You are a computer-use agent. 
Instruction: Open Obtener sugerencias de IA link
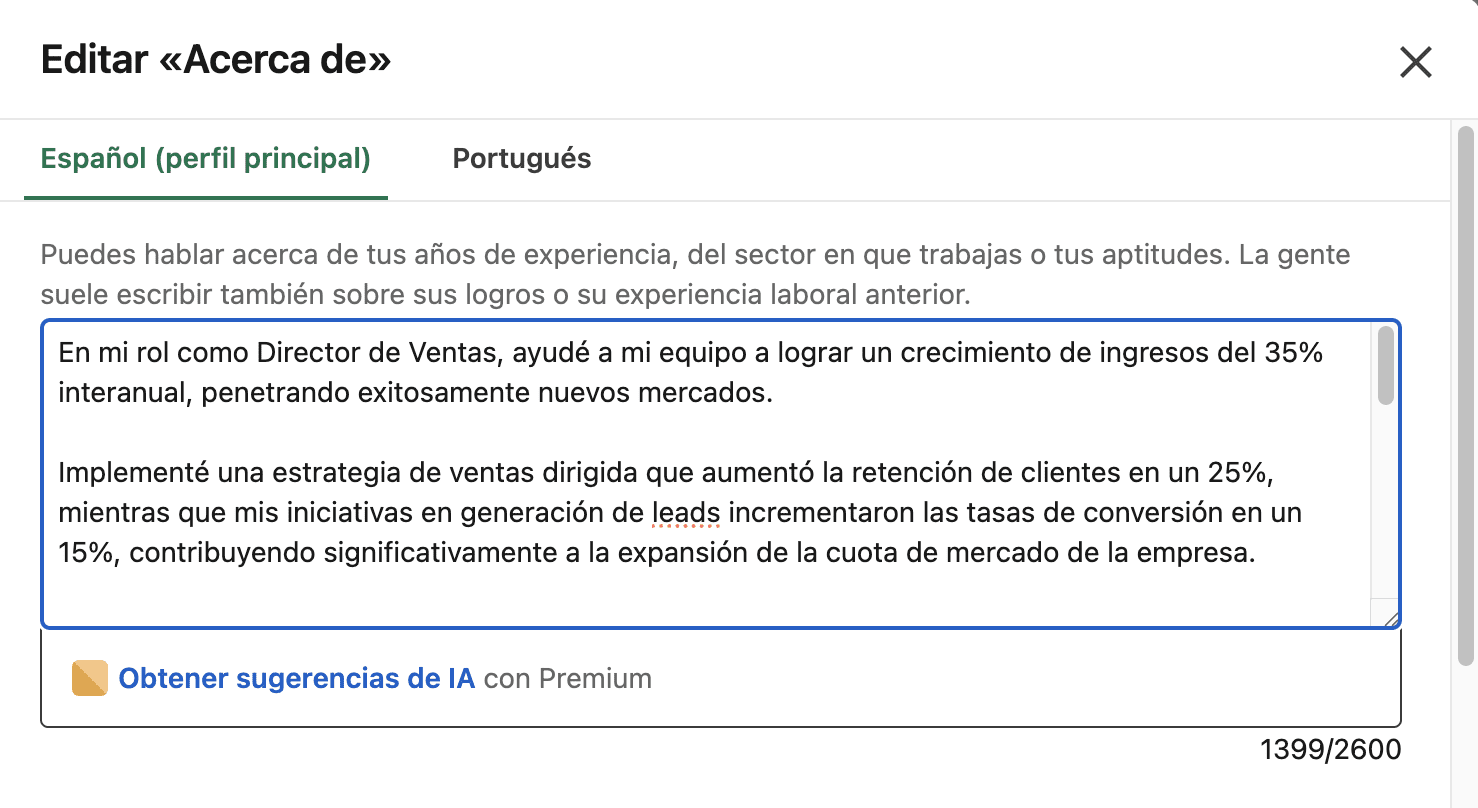[296, 679]
